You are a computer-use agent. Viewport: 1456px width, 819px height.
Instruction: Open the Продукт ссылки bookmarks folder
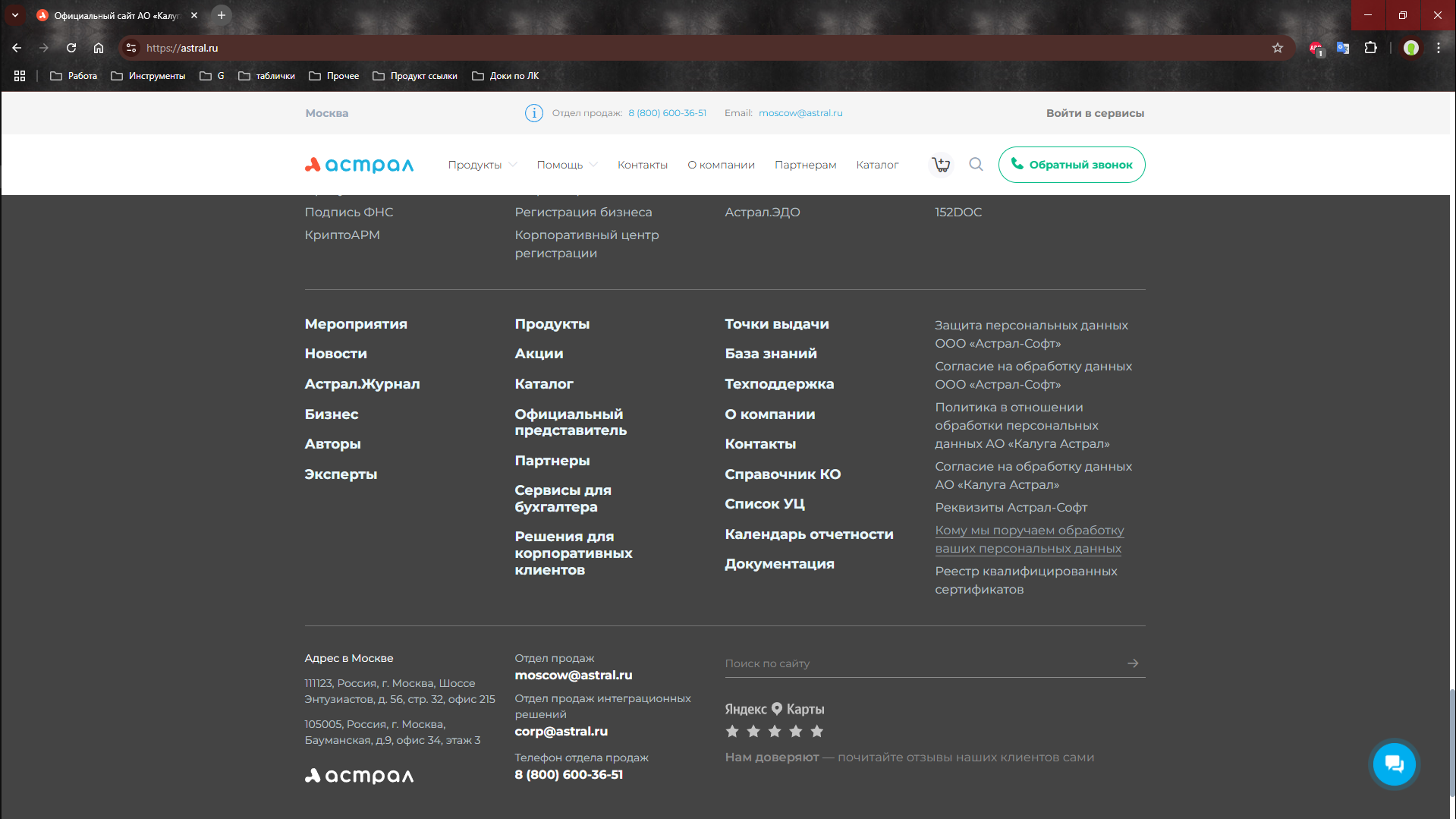pyautogui.click(x=415, y=76)
